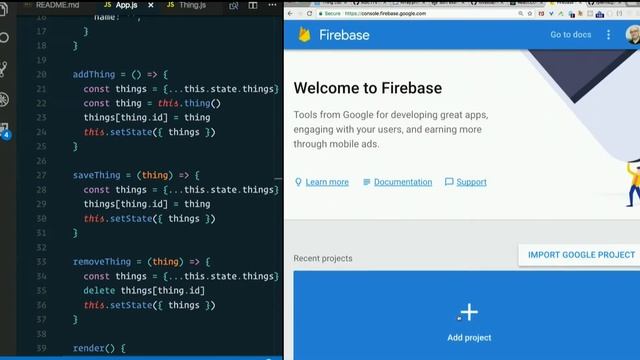The image size is (640, 360).
Task: Click the Firebase title text in header
Action: point(344,35)
